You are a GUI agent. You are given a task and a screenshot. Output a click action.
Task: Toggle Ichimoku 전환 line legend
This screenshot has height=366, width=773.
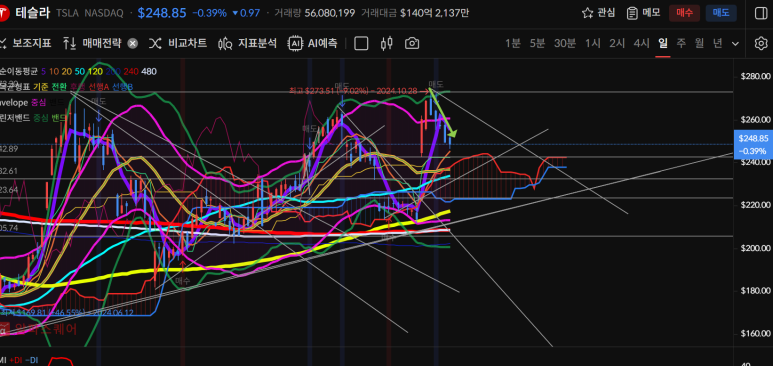click(x=59, y=87)
